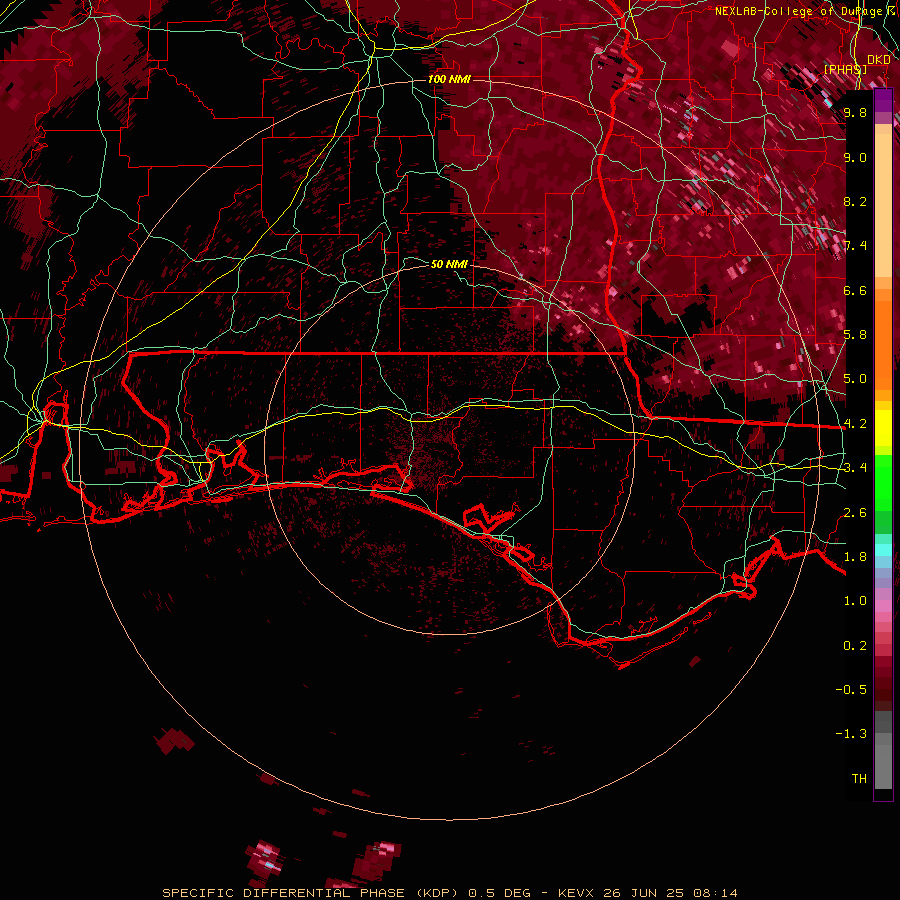
Task: Click the 50 NMI range ring label
Action: pyautogui.click(x=449, y=264)
